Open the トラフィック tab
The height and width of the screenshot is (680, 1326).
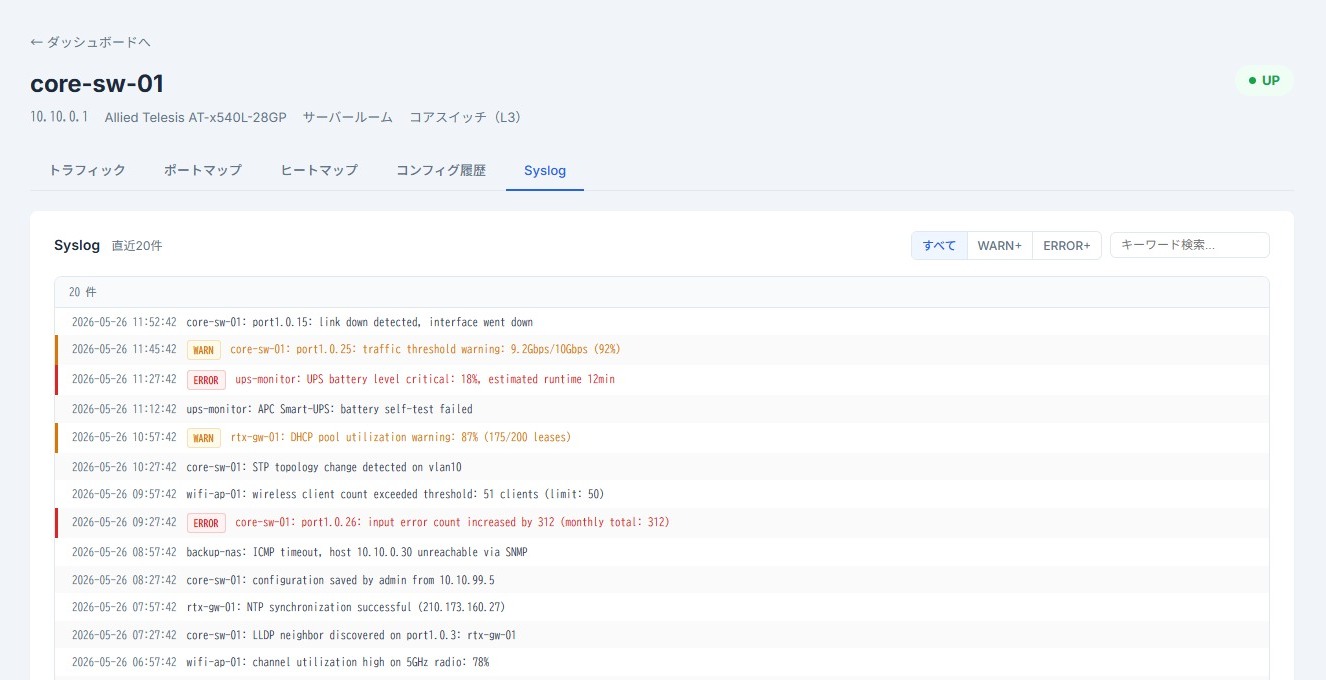click(88, 170)
